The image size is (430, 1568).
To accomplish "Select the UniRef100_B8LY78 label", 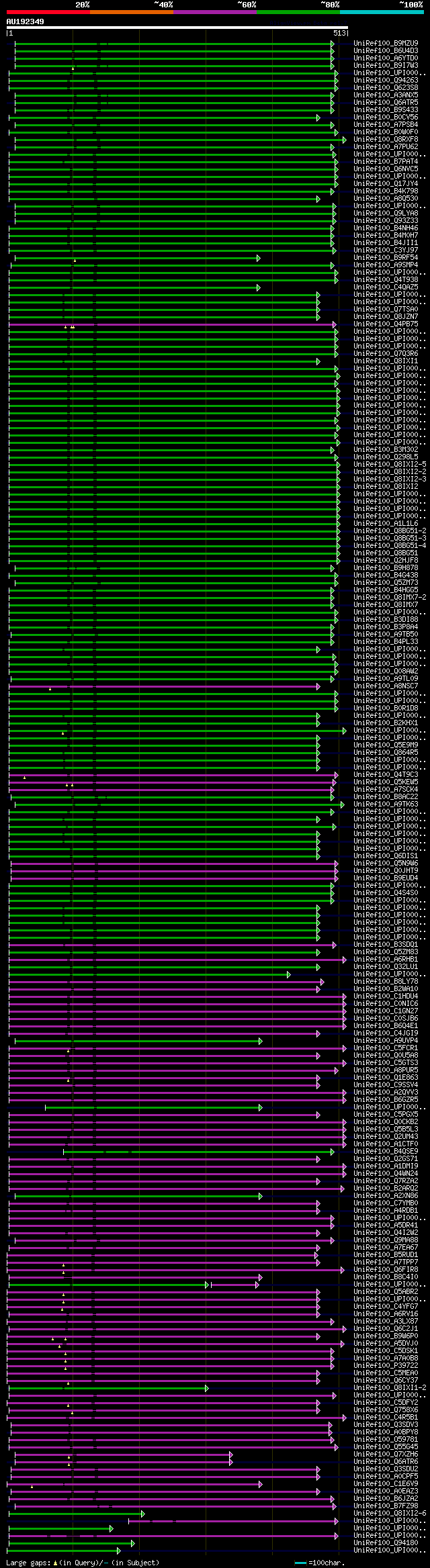I will [x=386, y=982].
